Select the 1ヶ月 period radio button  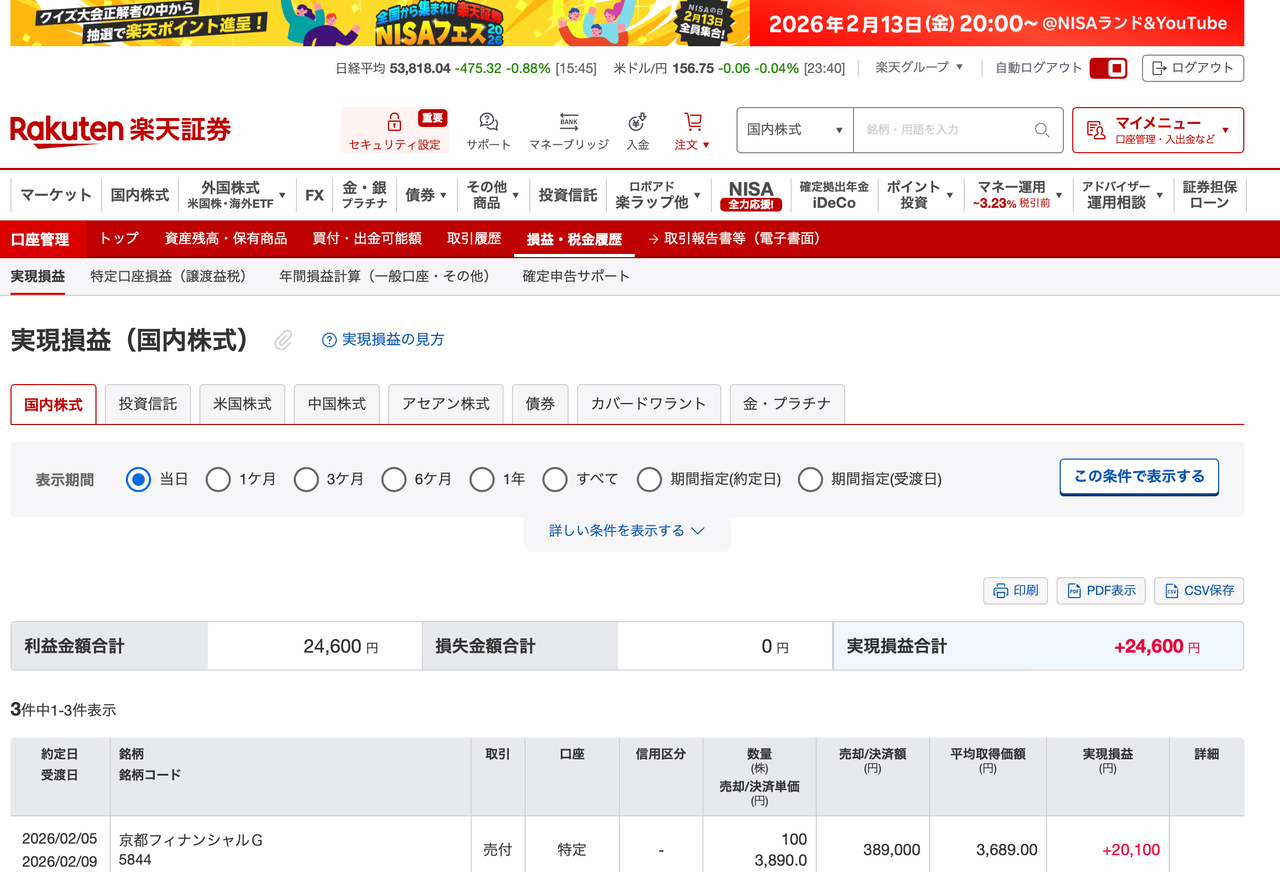point(218,480)
